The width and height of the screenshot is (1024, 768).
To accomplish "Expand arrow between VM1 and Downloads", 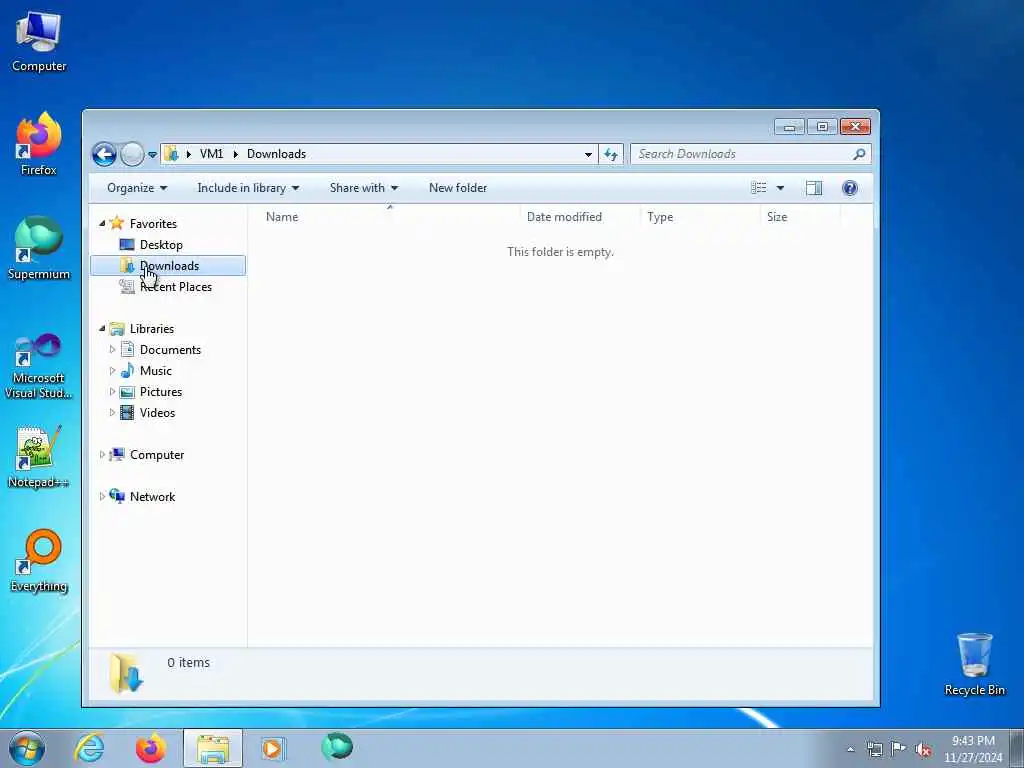I will point(235,154).
